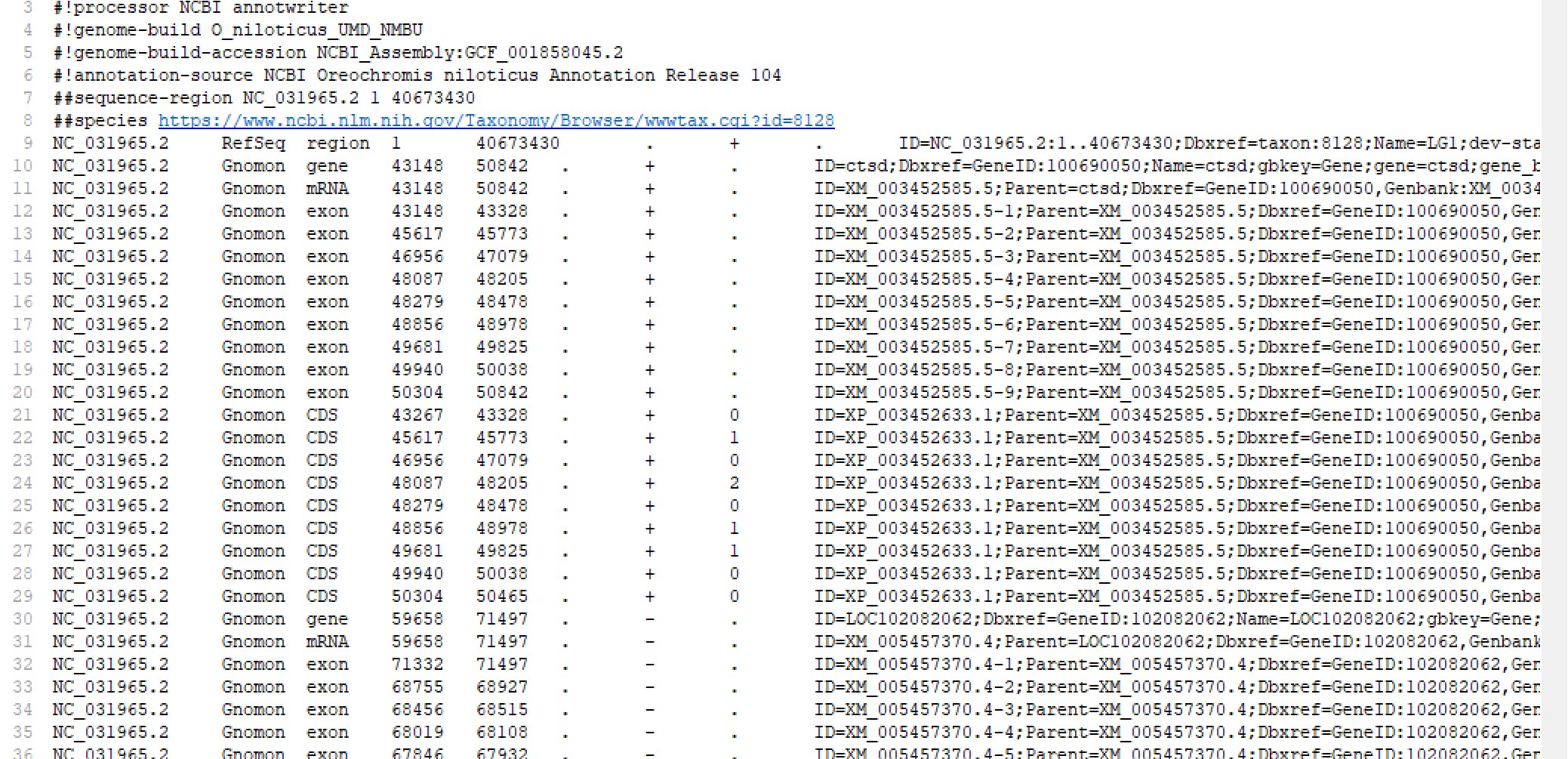The width and height of the screenshot is (1568, 759).
Task: Click the O_niloticus_UMD_NMBU genome build name
Action: [x=316, y=30]
